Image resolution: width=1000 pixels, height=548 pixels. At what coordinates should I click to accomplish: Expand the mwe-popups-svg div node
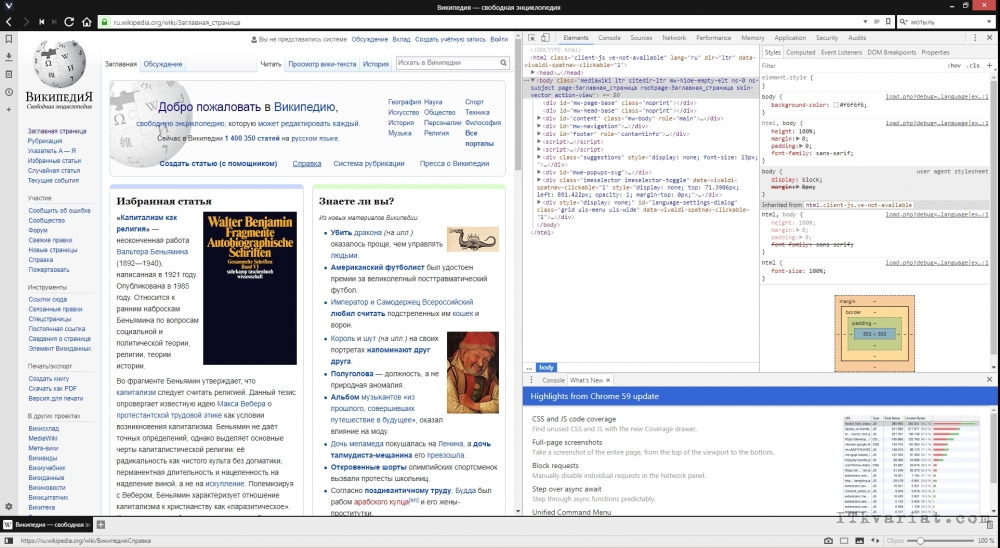(x=540, y=172)
